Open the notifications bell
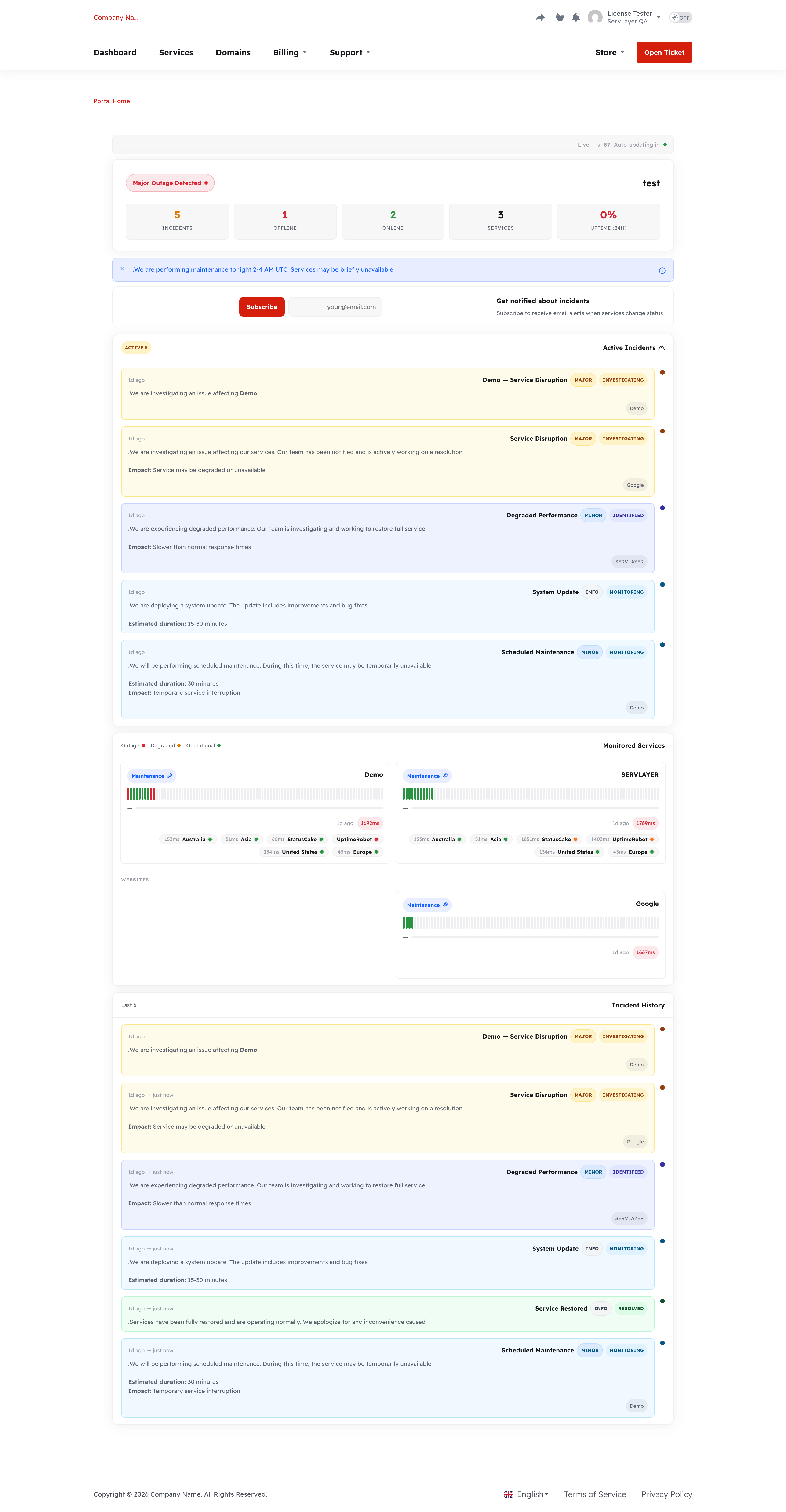This screenshot has width=786, height=1512. (x=576, y=18)
